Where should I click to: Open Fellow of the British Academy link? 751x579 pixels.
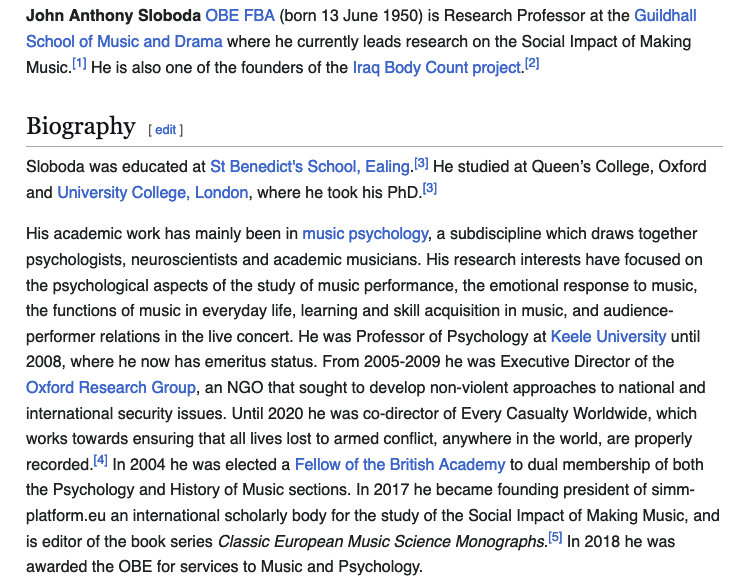click(400, 464)
